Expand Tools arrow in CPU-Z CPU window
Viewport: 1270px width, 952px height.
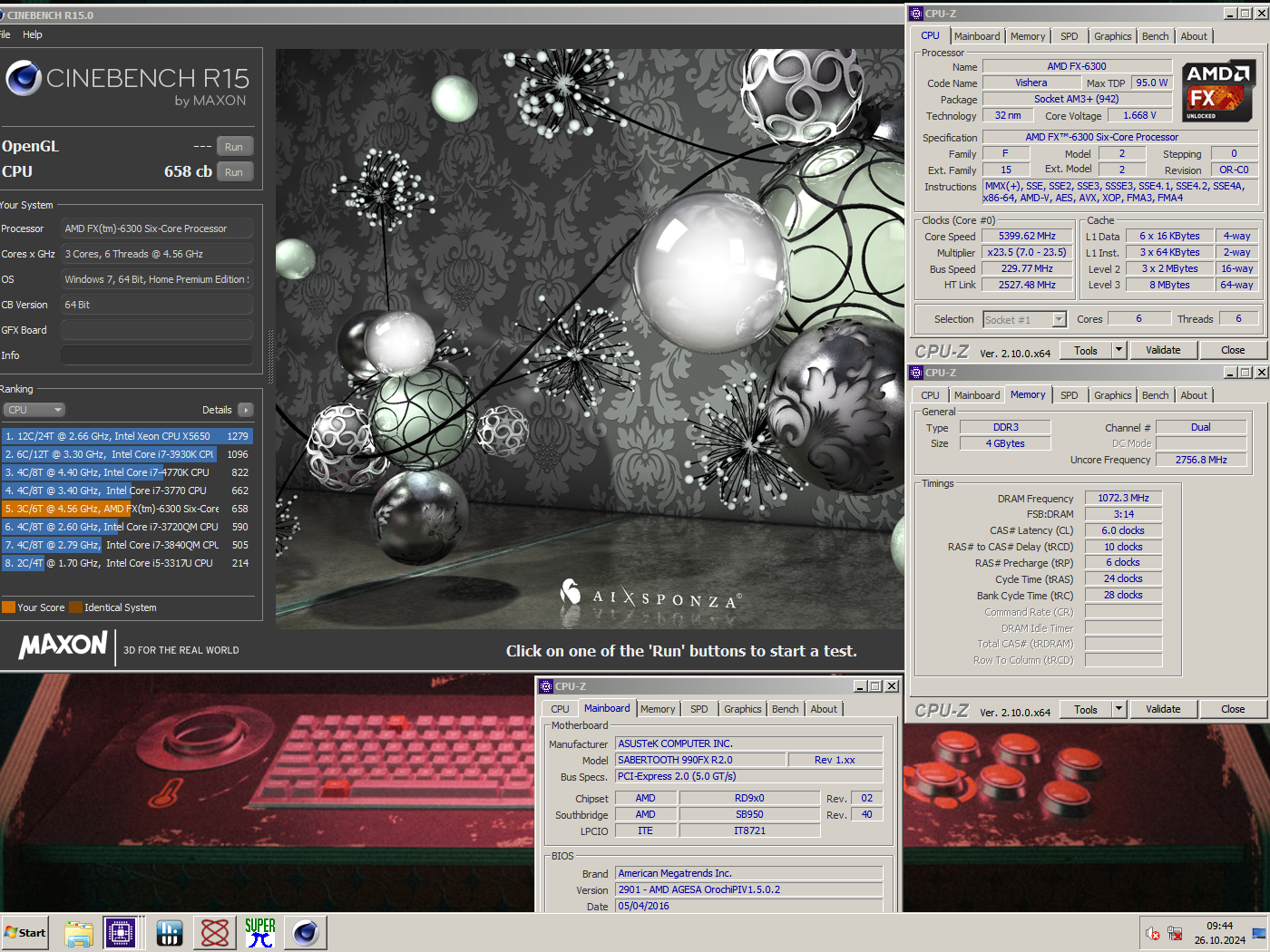coord(1119,350)
